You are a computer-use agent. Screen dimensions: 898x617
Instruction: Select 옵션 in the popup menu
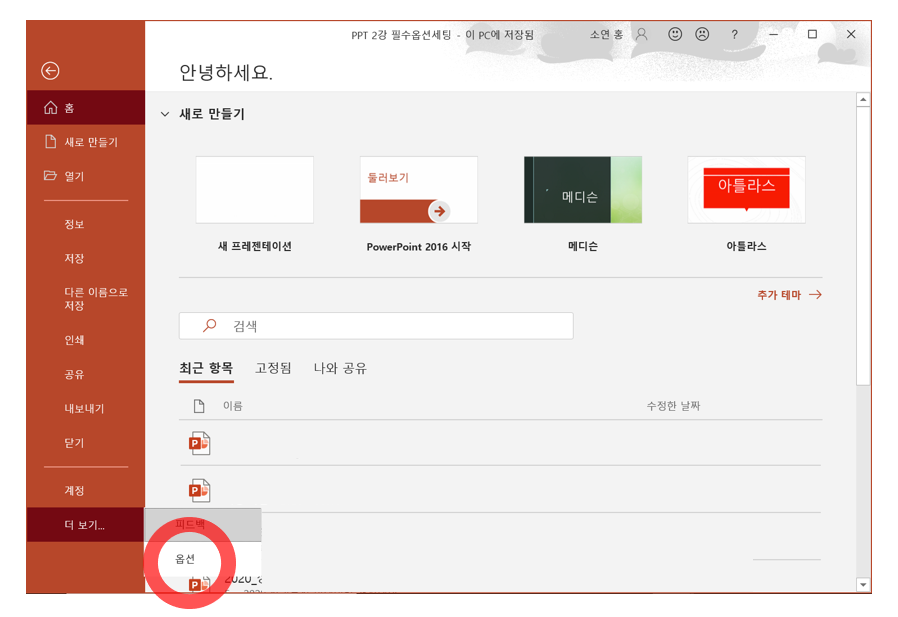(203, 559)
